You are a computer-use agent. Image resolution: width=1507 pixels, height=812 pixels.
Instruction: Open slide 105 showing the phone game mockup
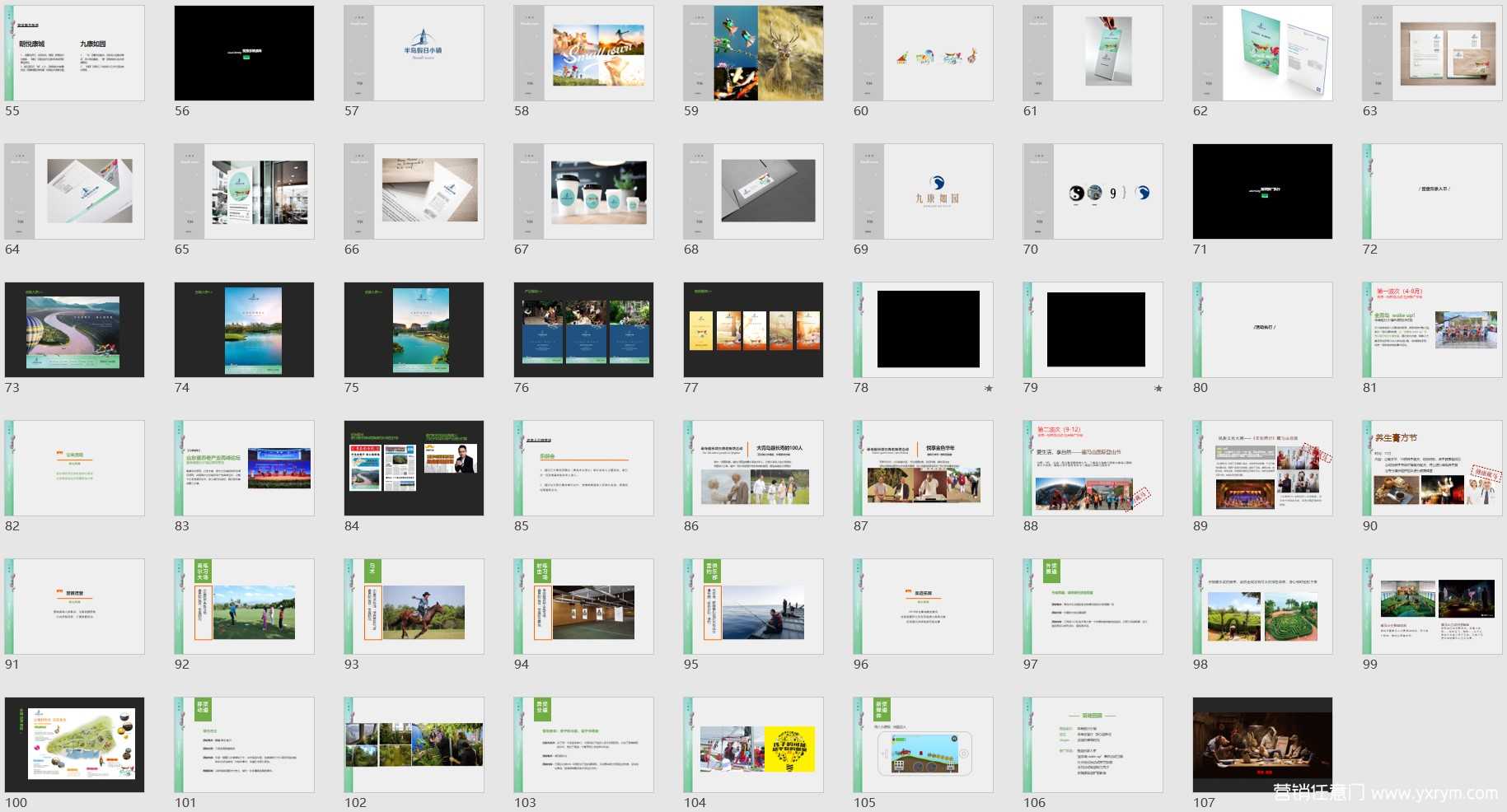(x=923, y=745)
